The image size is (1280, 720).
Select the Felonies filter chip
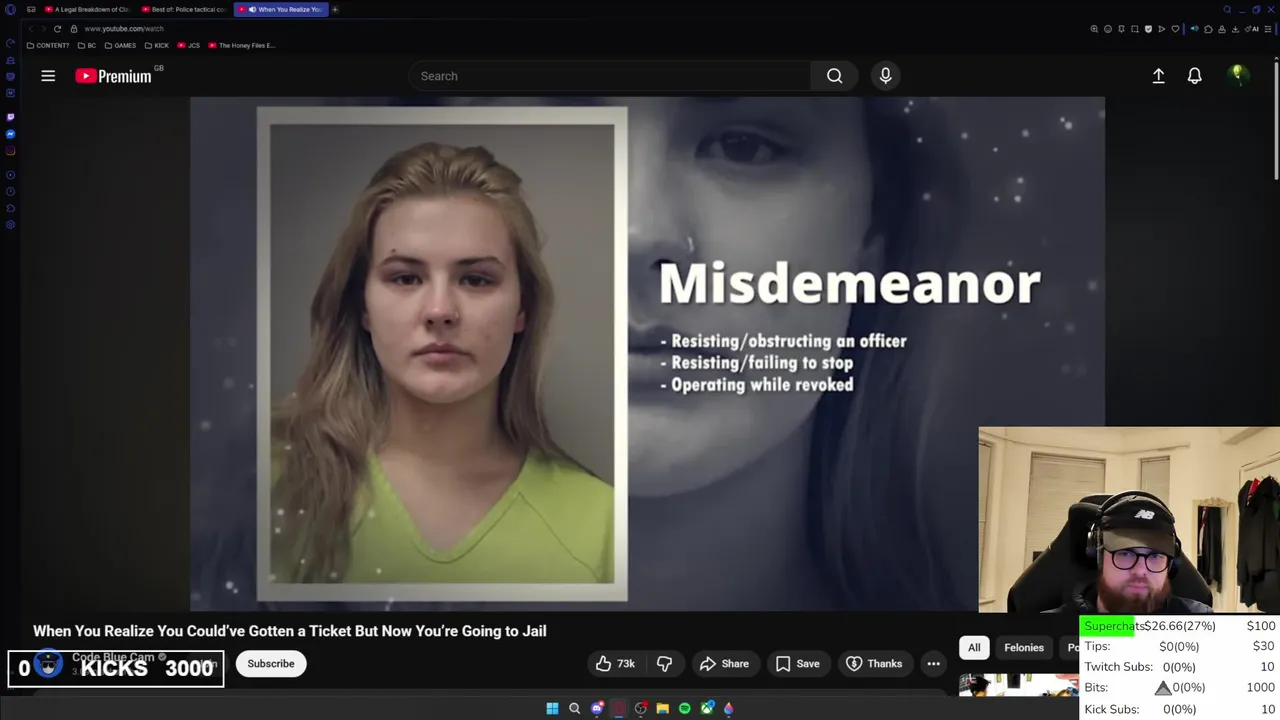click(x=1024, y=647)
